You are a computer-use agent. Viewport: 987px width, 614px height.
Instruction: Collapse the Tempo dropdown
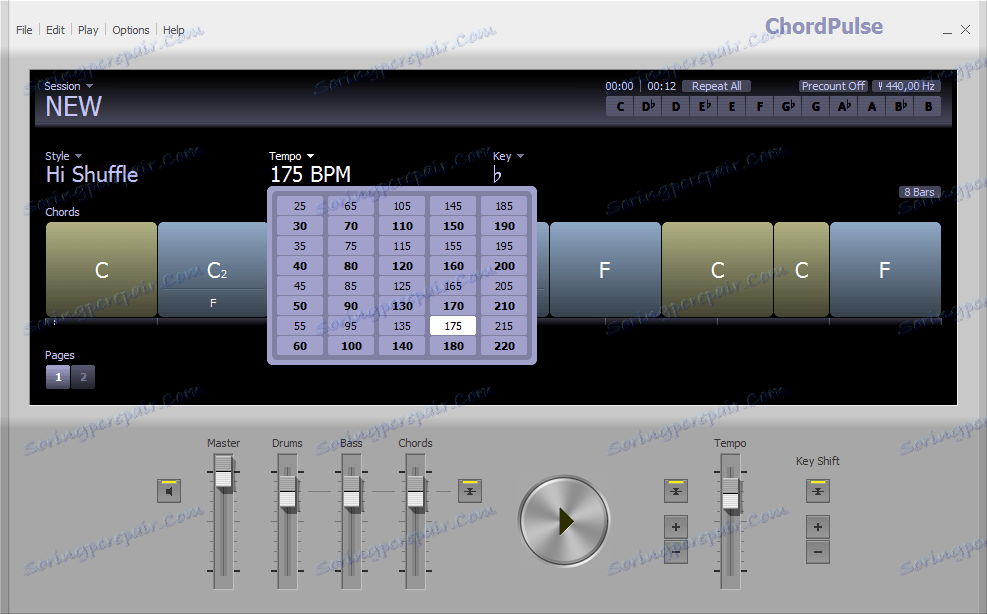[291, 156]
